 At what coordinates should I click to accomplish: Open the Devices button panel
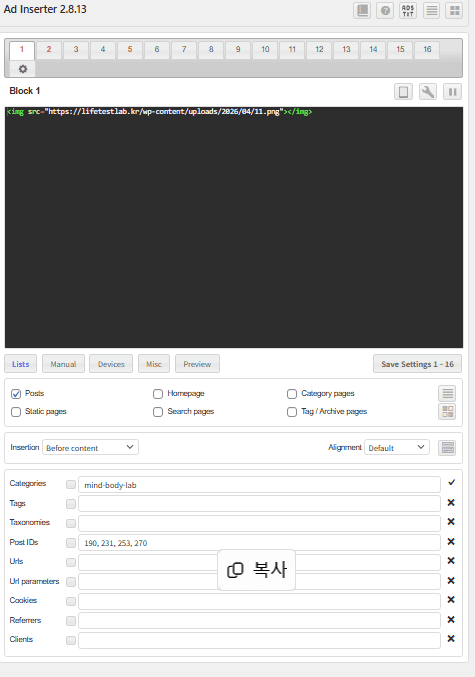pyautogui.click(x=111, y=364)
